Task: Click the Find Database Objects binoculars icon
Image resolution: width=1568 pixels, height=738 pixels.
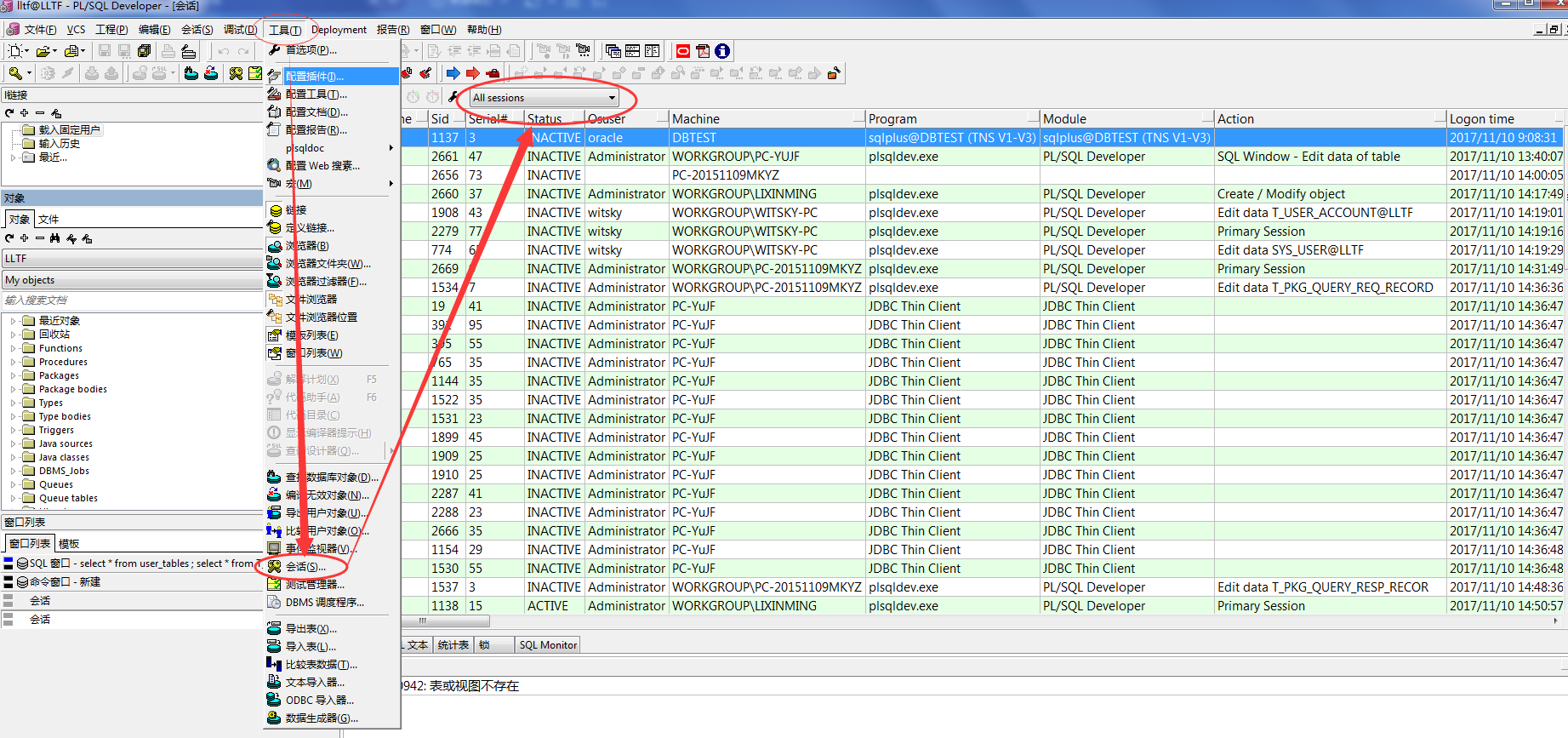Action: click(x=191, y=74)
